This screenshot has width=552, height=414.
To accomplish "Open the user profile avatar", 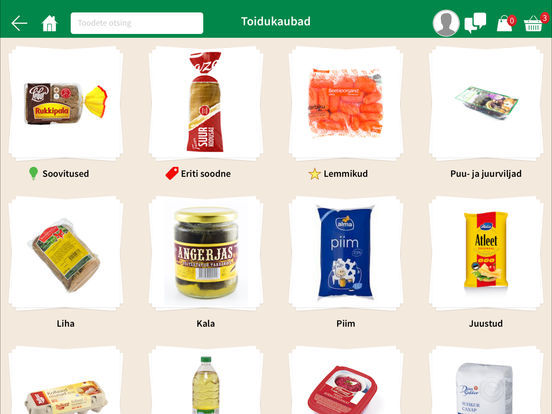I will point(446,23).
